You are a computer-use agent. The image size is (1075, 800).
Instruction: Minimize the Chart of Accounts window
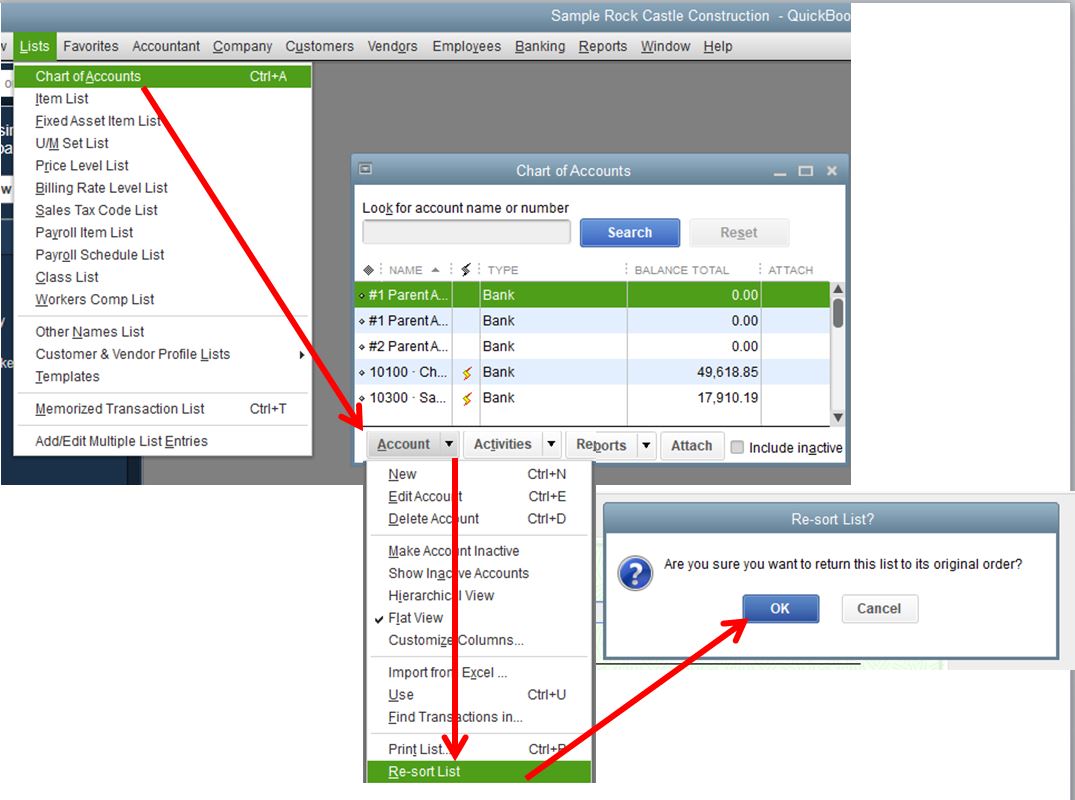[780, 171]
